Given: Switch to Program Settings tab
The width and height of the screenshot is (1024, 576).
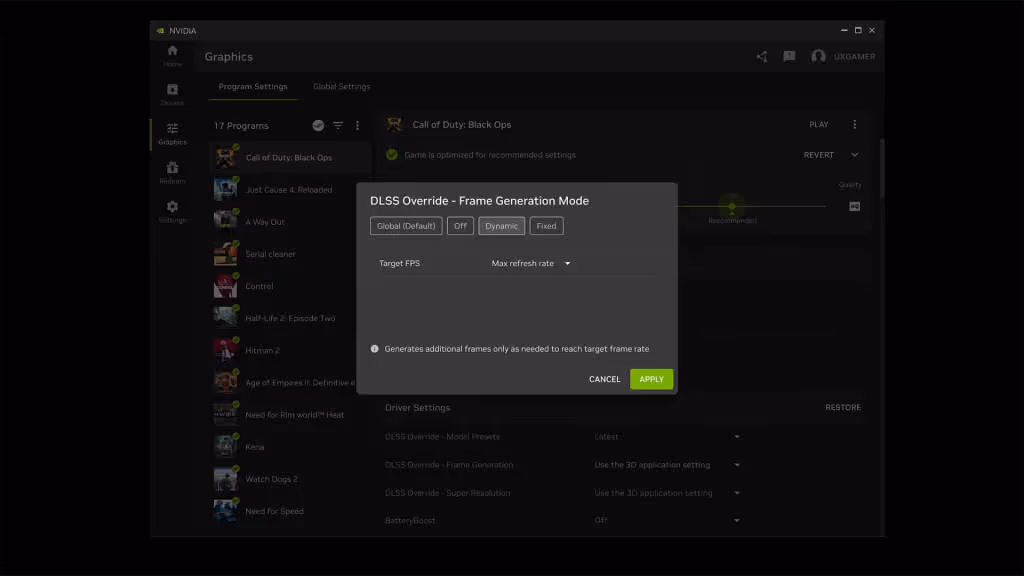Looking at the screenshot, I should (x=253, y=87).
